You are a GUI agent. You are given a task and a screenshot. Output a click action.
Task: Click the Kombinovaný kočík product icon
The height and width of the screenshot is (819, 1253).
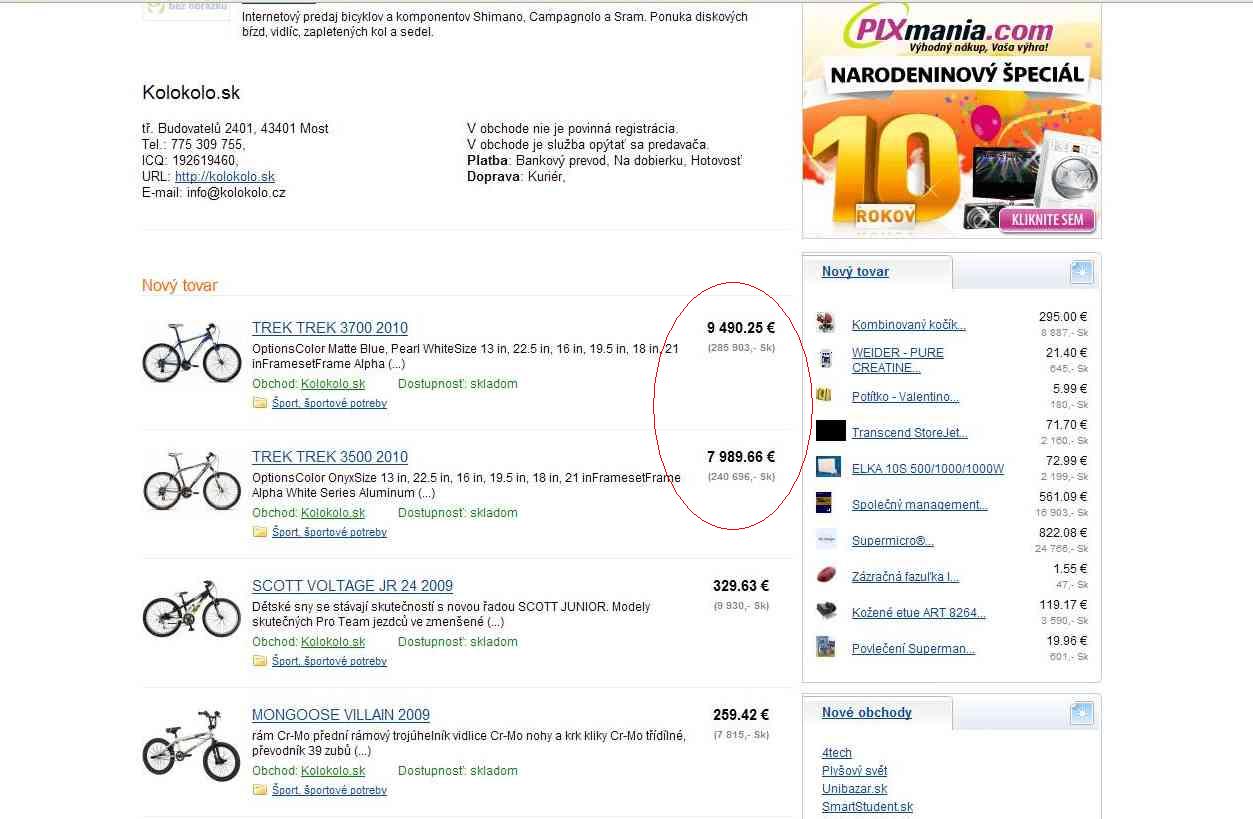click(826, 323)
